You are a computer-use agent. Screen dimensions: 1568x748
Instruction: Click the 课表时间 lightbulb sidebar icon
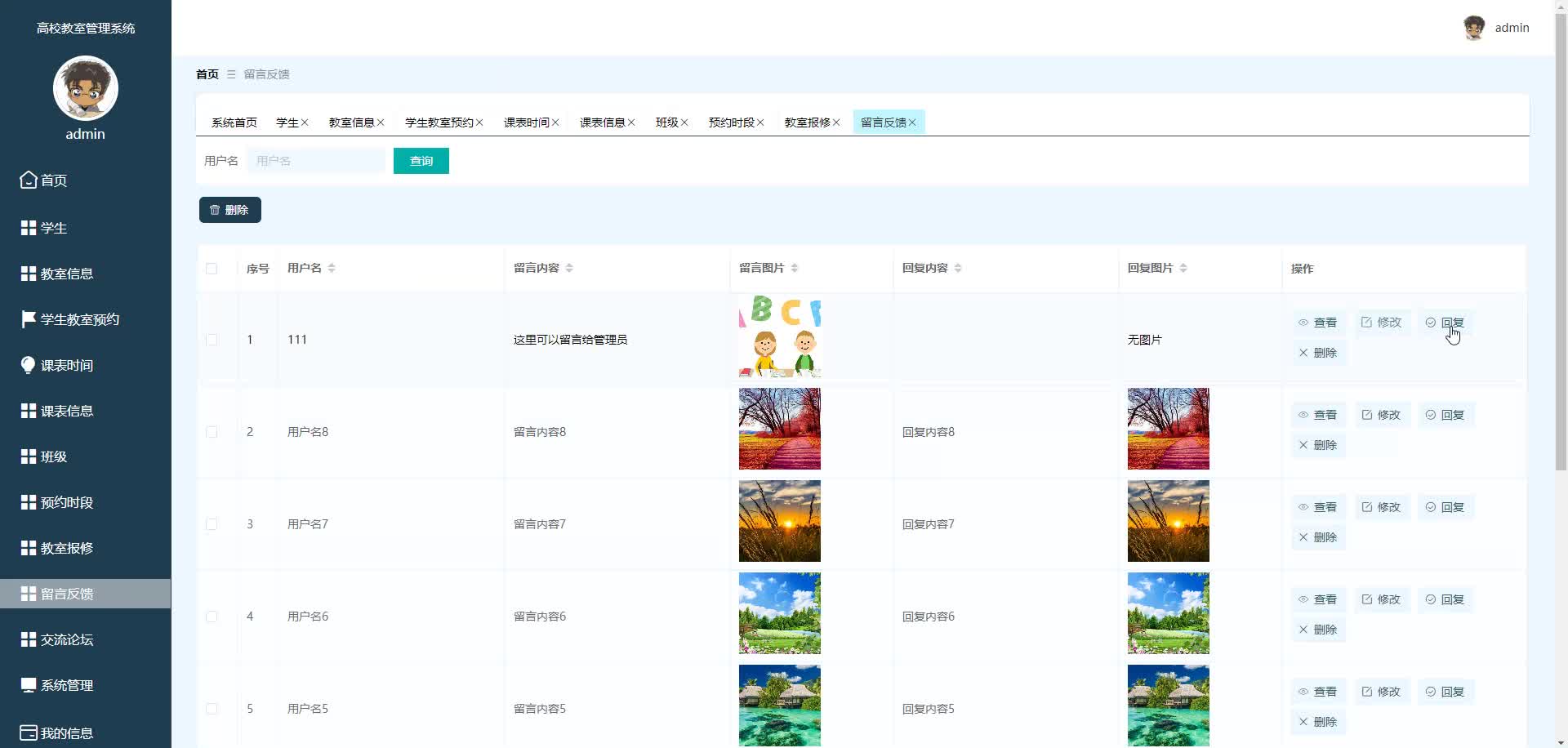[29, 365]
